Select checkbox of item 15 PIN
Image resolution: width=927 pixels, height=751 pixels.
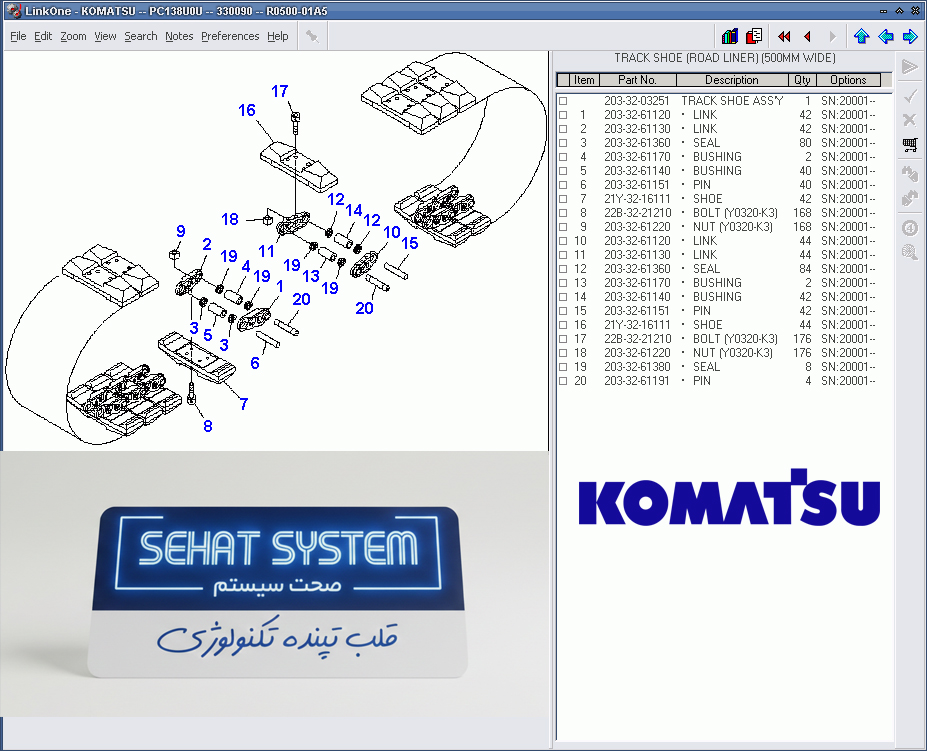[563, 311]
